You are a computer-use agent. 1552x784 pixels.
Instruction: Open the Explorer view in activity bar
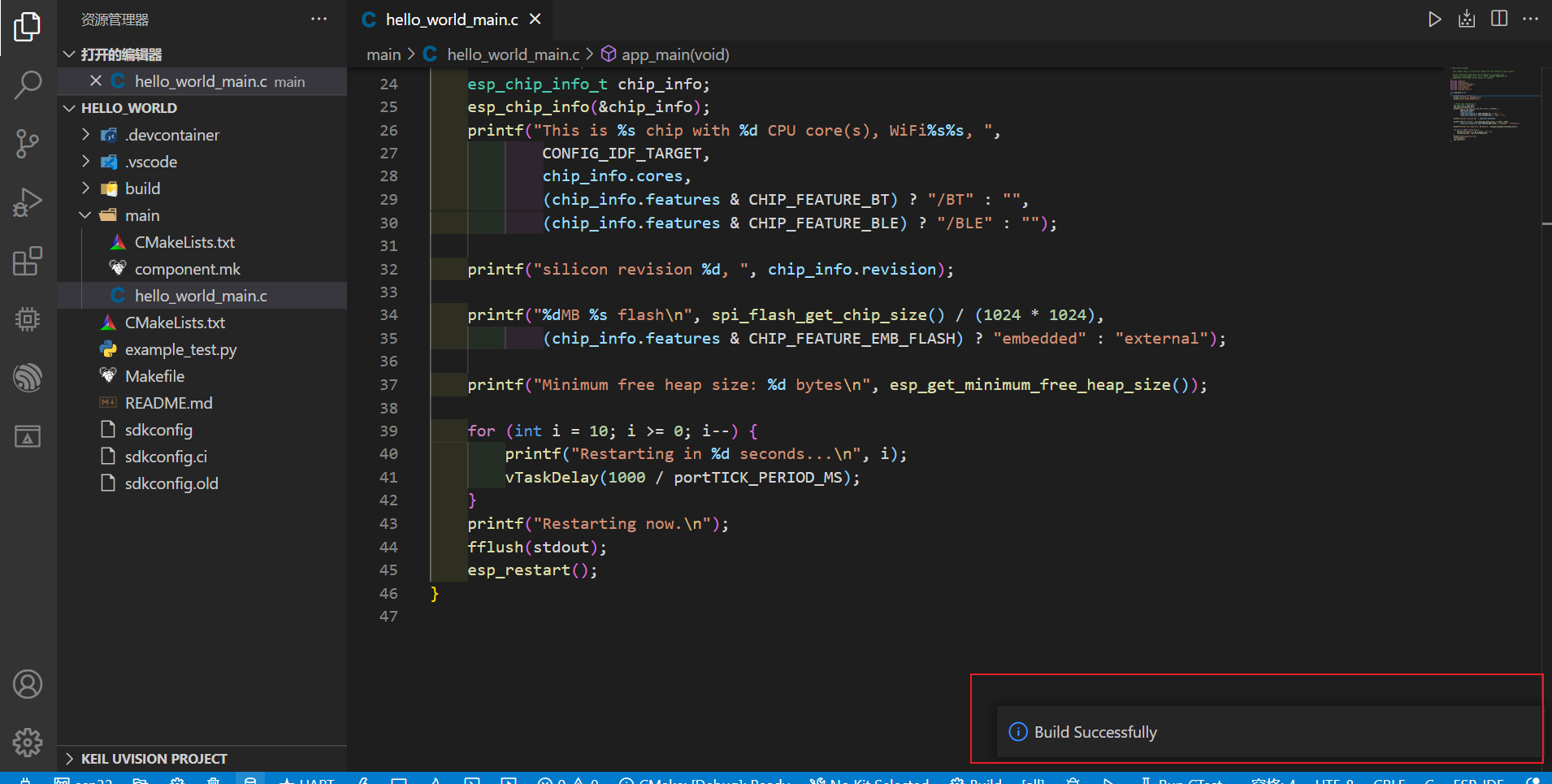tap(28, 27)
